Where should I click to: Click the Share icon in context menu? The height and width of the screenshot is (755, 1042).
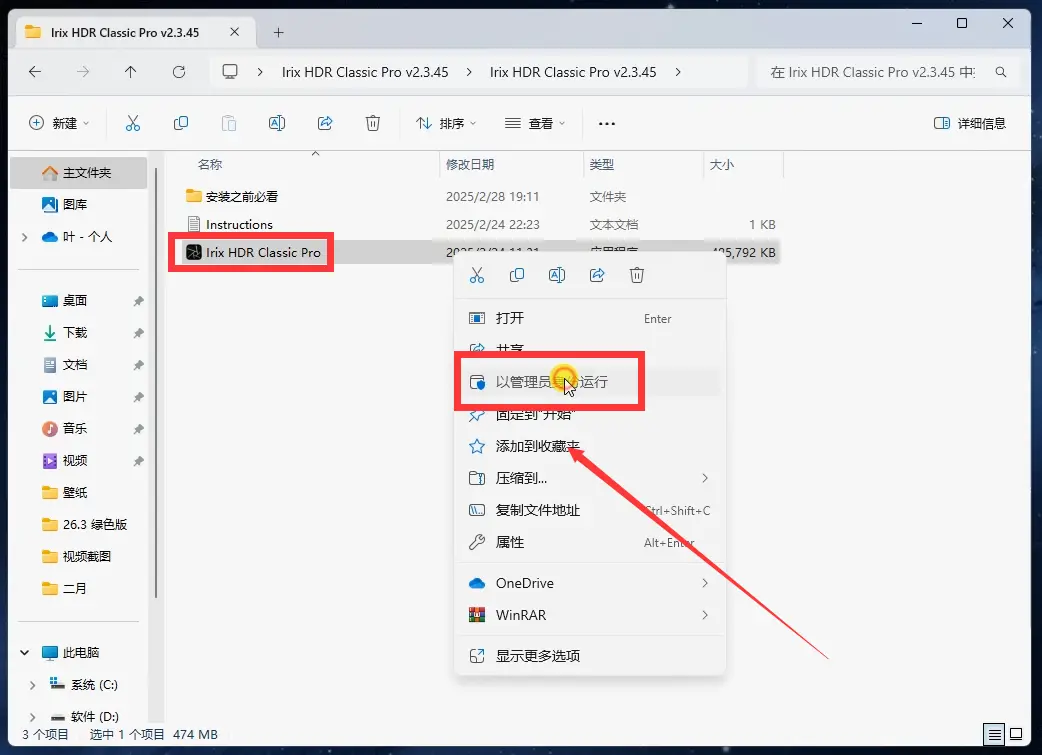coord(597,275)
